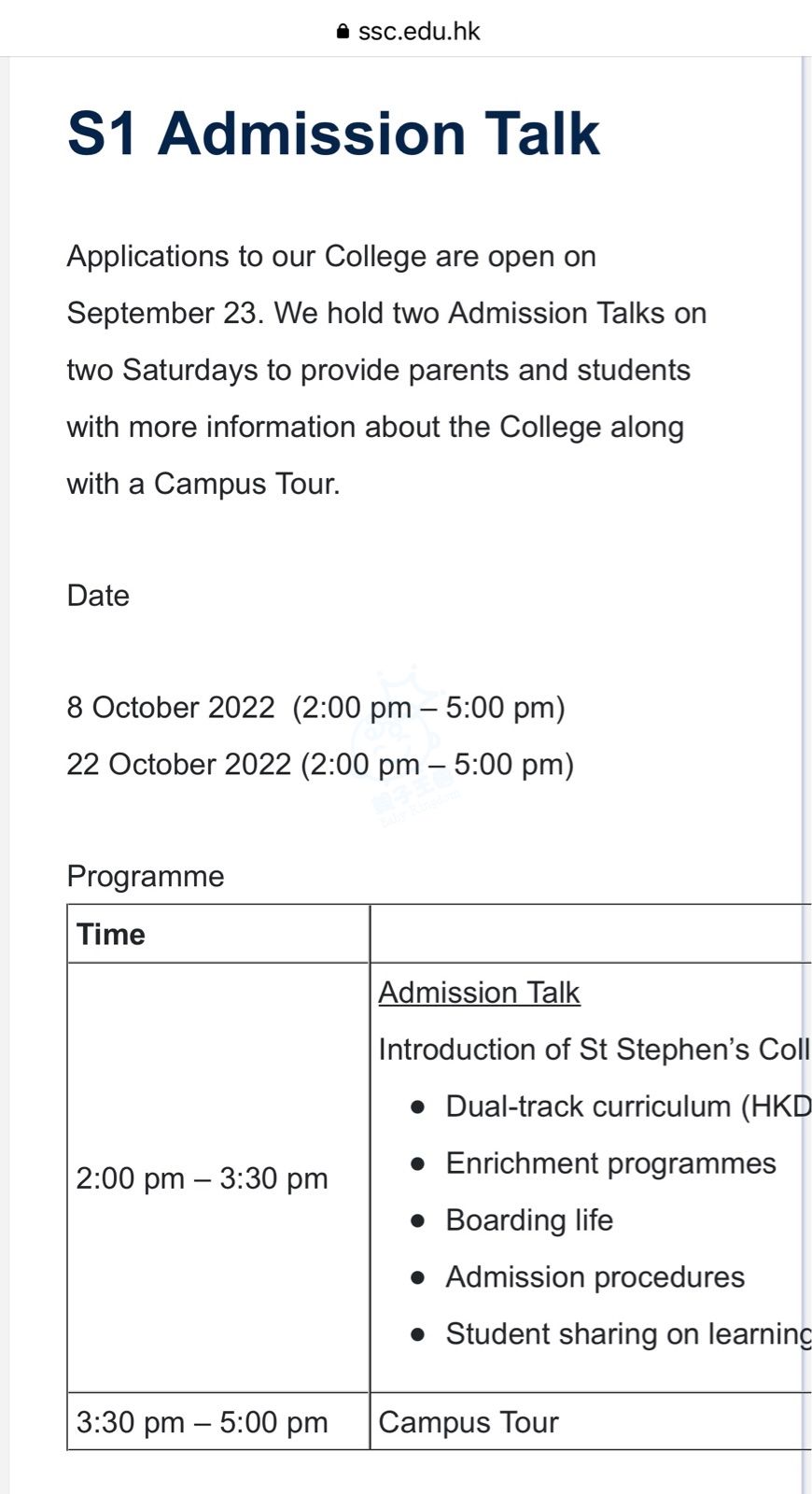Click the Enrichment programmes bullet item
812x1494 pixels.
click(610, 1163)
